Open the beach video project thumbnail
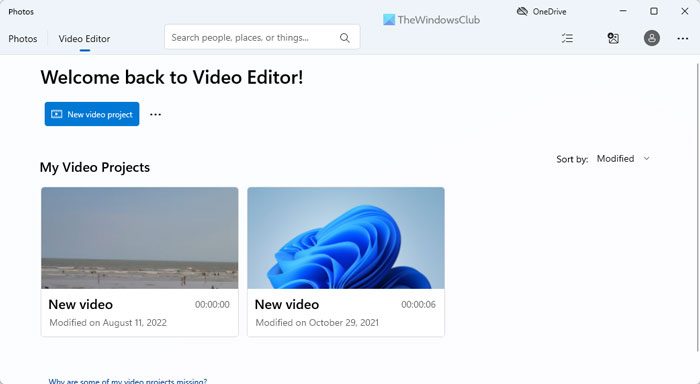Viewport: 700px width, 384px height. click(140, 238)
